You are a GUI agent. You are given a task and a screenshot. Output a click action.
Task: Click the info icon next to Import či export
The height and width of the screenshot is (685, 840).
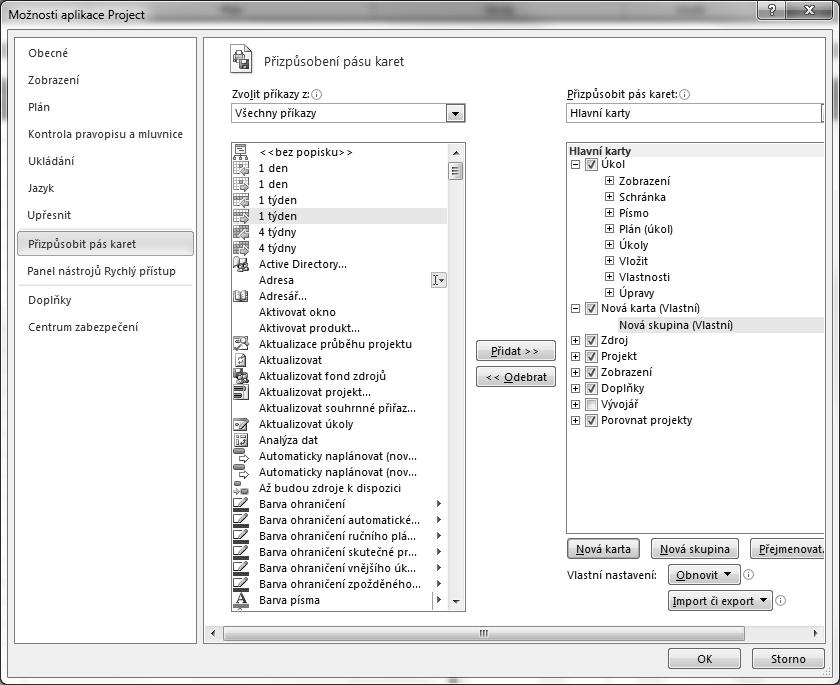click(781, 601)
